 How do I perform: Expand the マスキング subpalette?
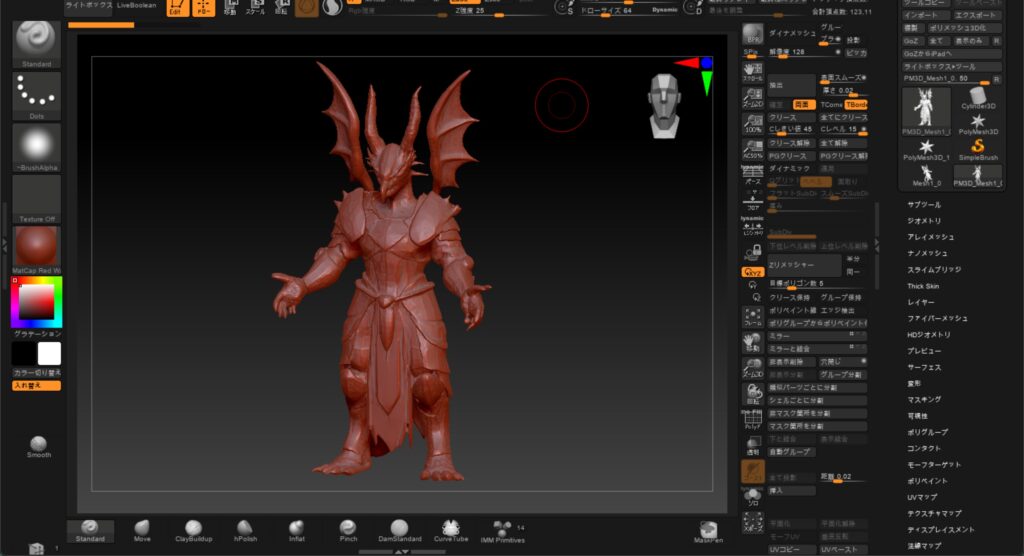point(923,399)
